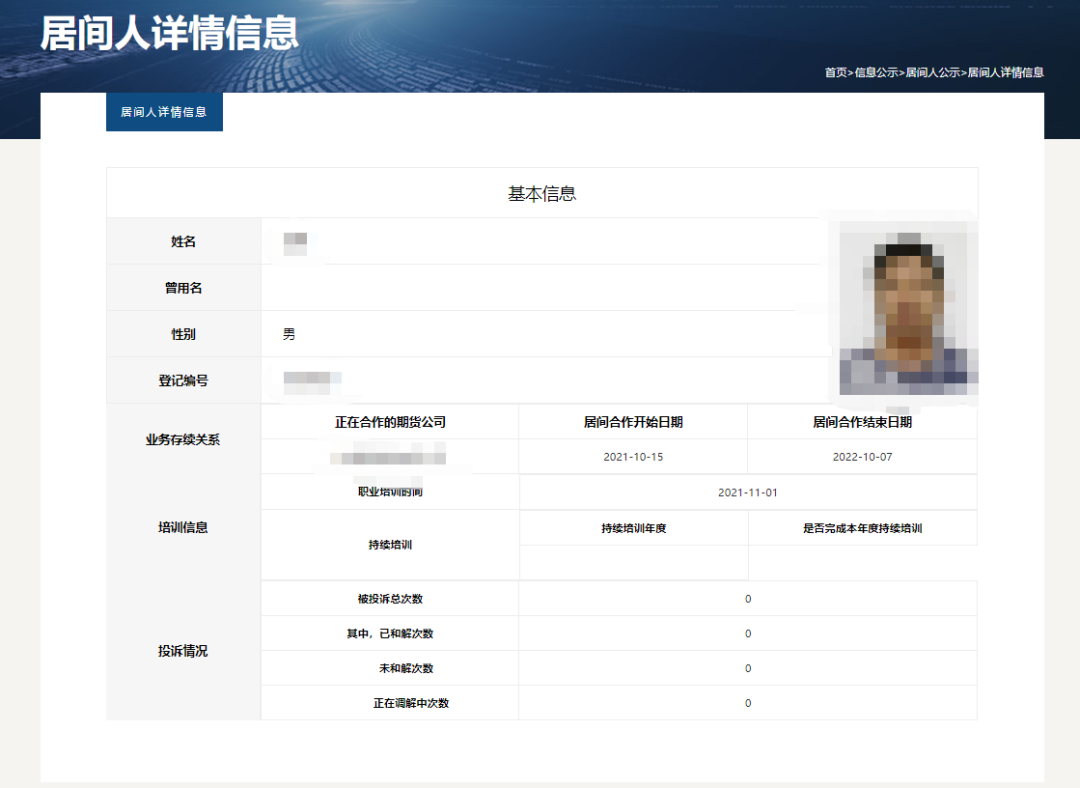Click the 职业培训时间 date value 2021-11-01
Viewport: 1080px width, 788px height.
[747, 492]
